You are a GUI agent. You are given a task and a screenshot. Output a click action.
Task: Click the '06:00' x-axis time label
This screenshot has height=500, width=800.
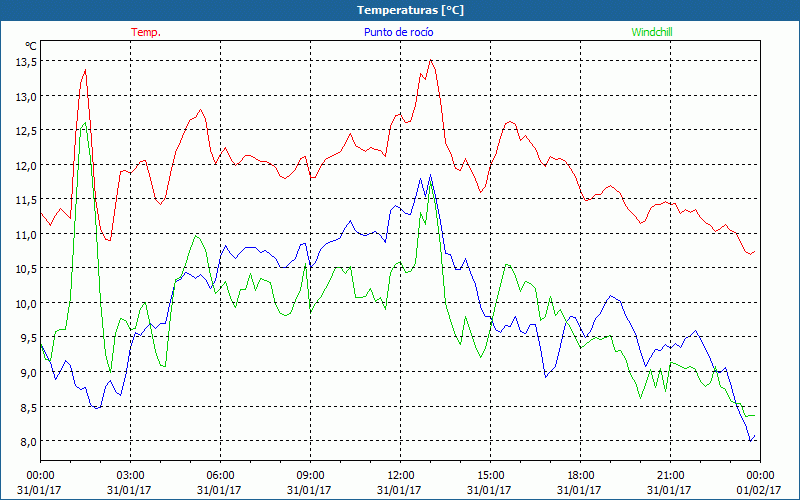click(220, 475)
